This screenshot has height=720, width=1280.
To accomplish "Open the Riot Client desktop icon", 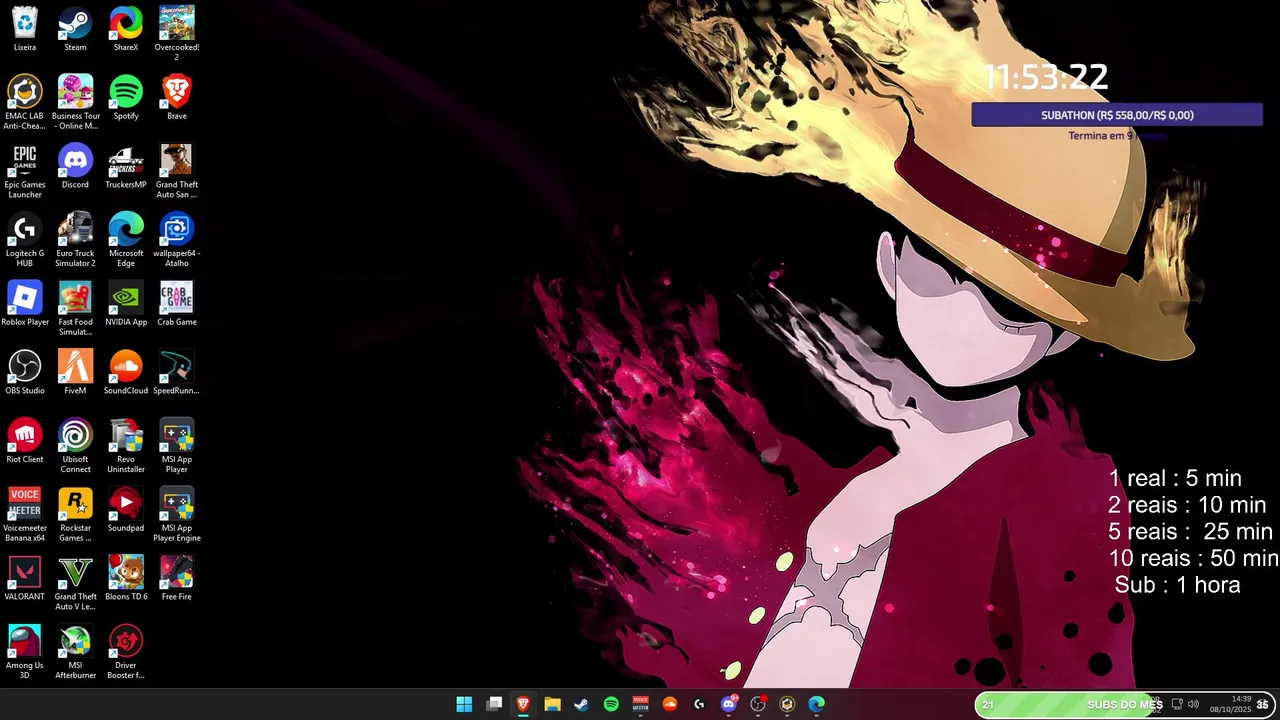I will (25, 442).
